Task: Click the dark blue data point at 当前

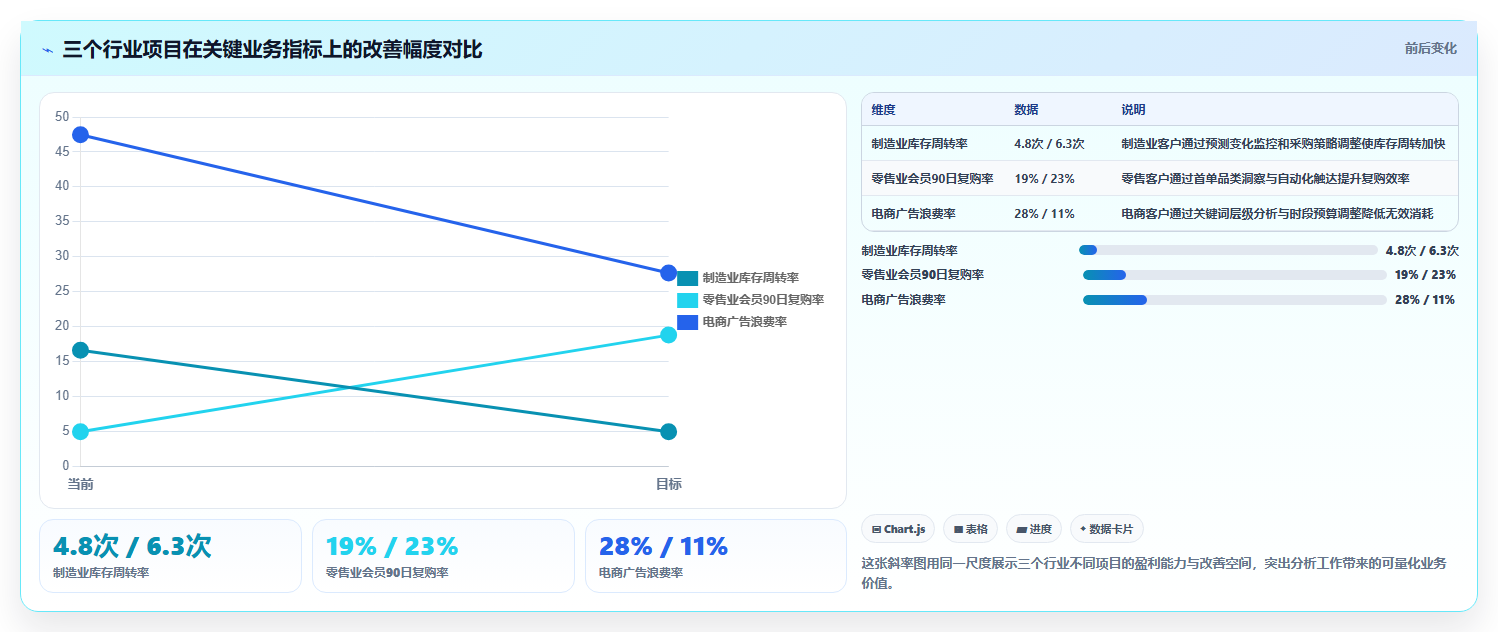Action: pyautogui.click(x=80, y=134)
